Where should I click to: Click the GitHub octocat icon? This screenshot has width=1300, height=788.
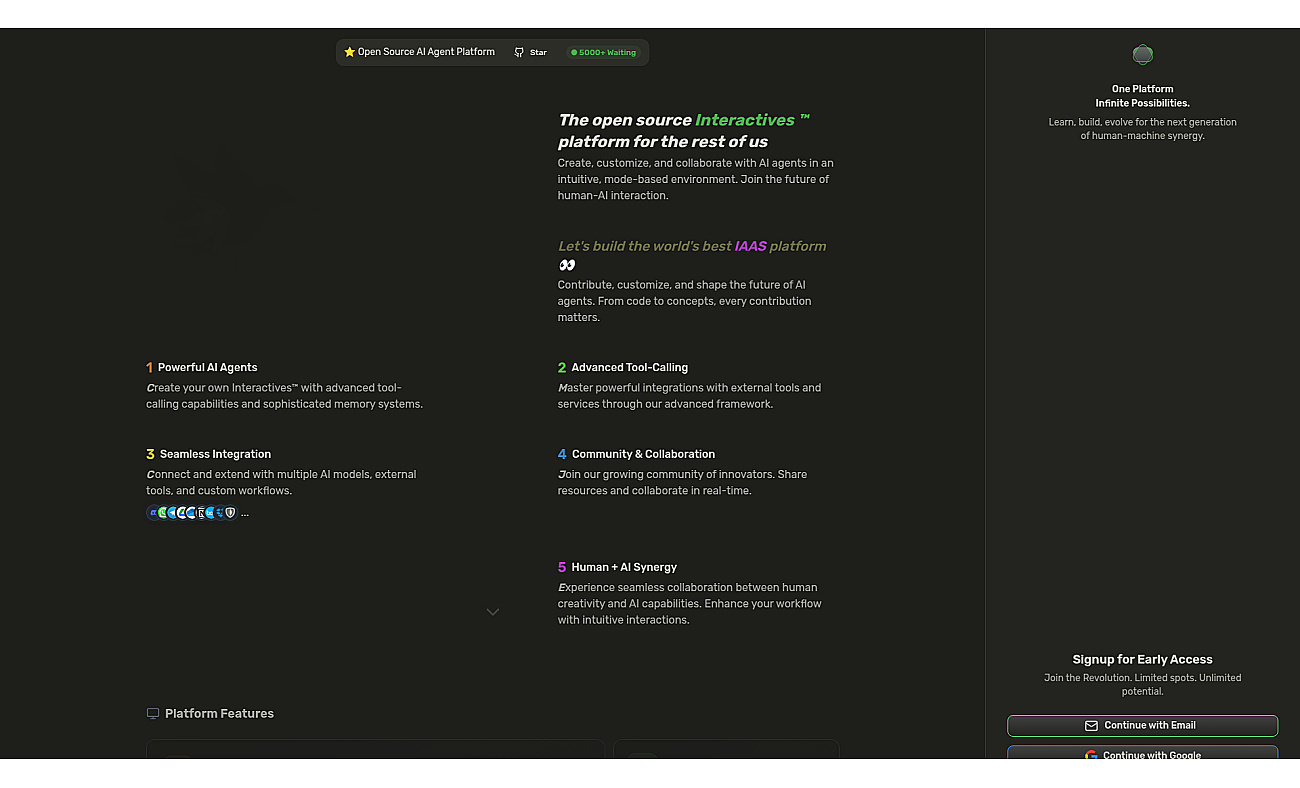tap(519, 52)
